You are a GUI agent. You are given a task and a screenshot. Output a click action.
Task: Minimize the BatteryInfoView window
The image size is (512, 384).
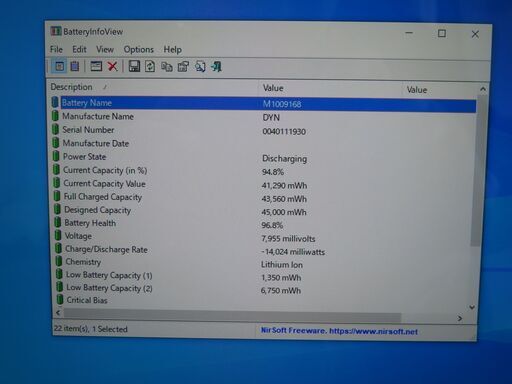tap(409, 33)
